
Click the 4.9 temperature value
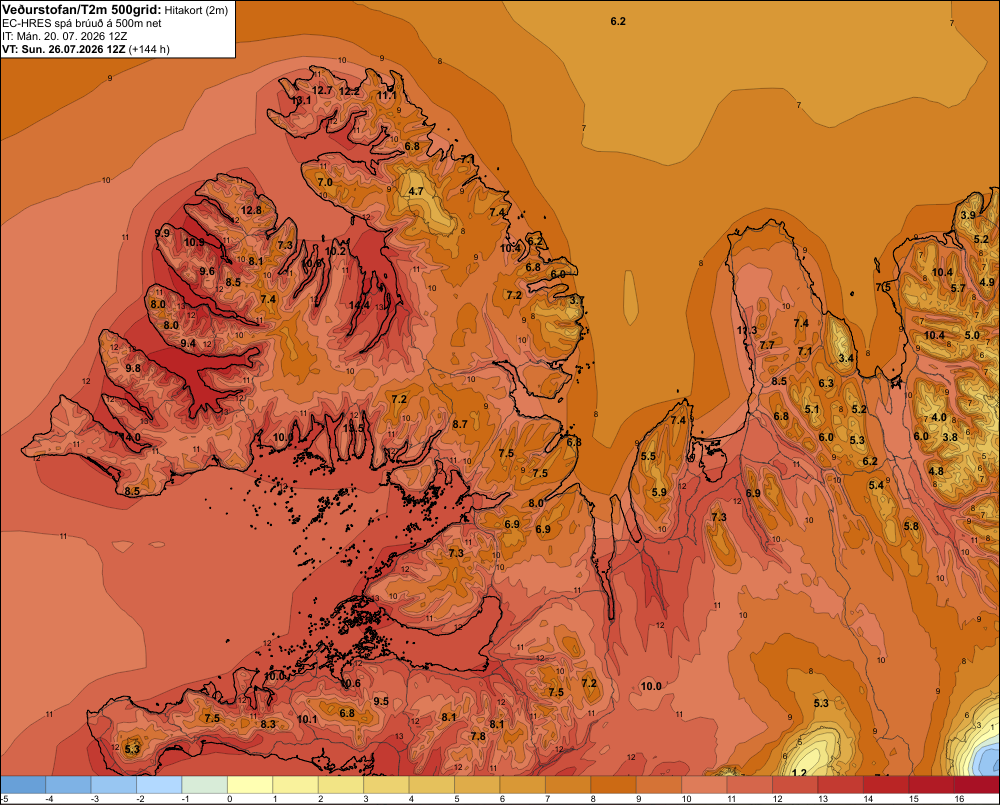pos(987,282)
